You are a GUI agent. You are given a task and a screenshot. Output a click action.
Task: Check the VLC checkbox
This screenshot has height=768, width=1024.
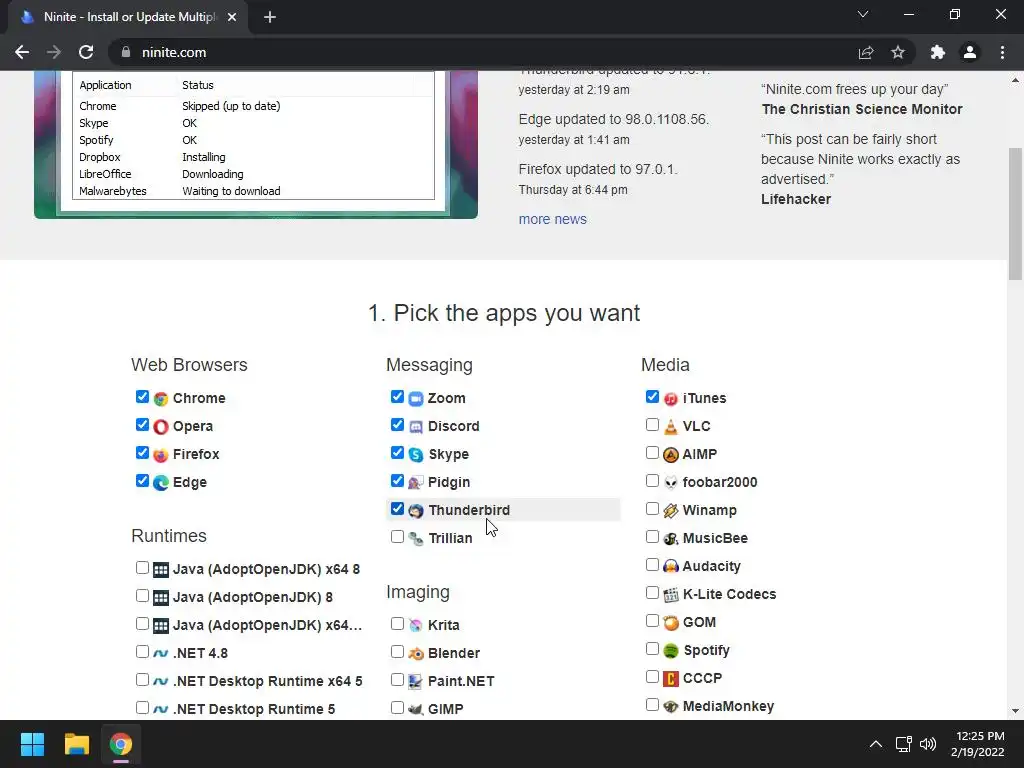[652, 424]
